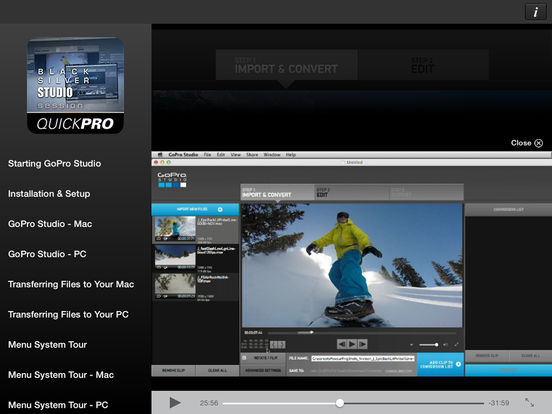552x414 pixels.
Task: Choose Menu System Tour - PC chapter
Action: point(58,405)
